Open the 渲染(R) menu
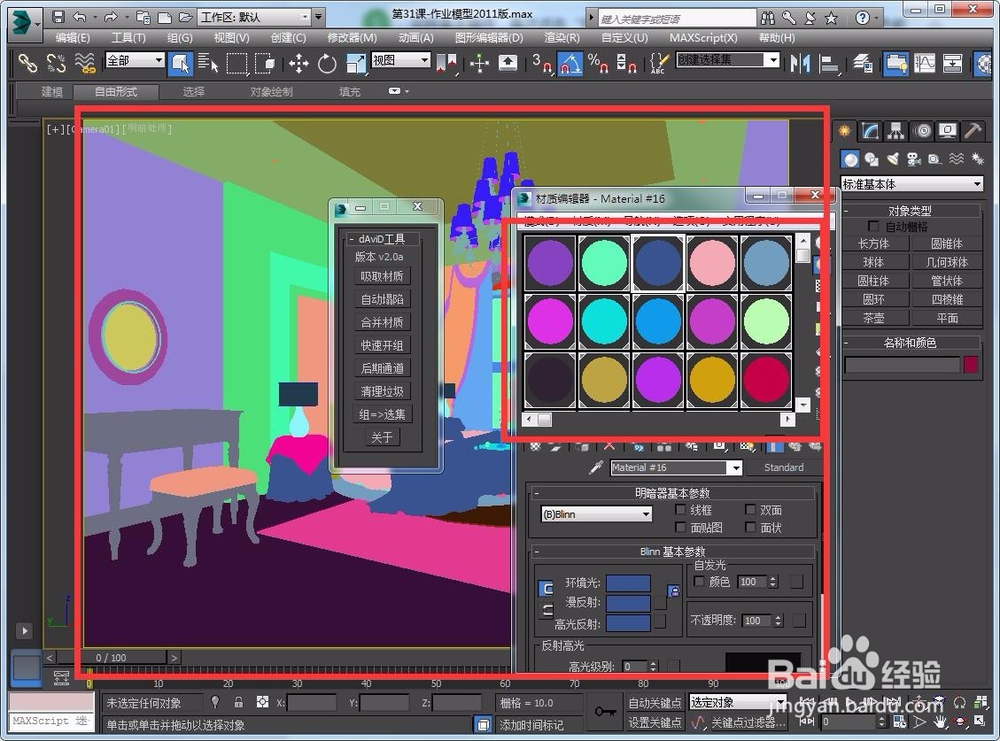 click(x=562, y=38)
